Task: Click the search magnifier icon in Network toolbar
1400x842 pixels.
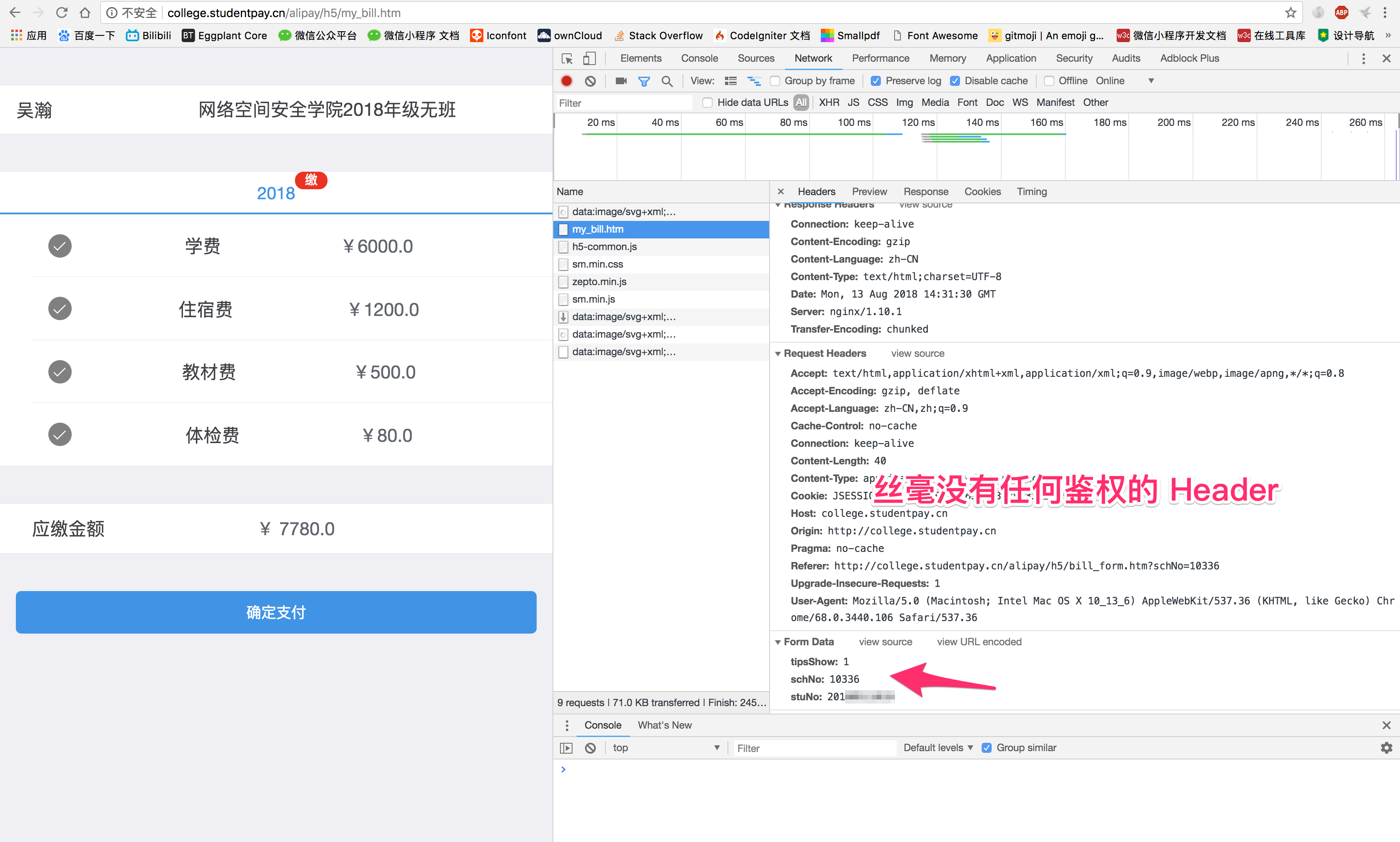Action: coord(667,81)
